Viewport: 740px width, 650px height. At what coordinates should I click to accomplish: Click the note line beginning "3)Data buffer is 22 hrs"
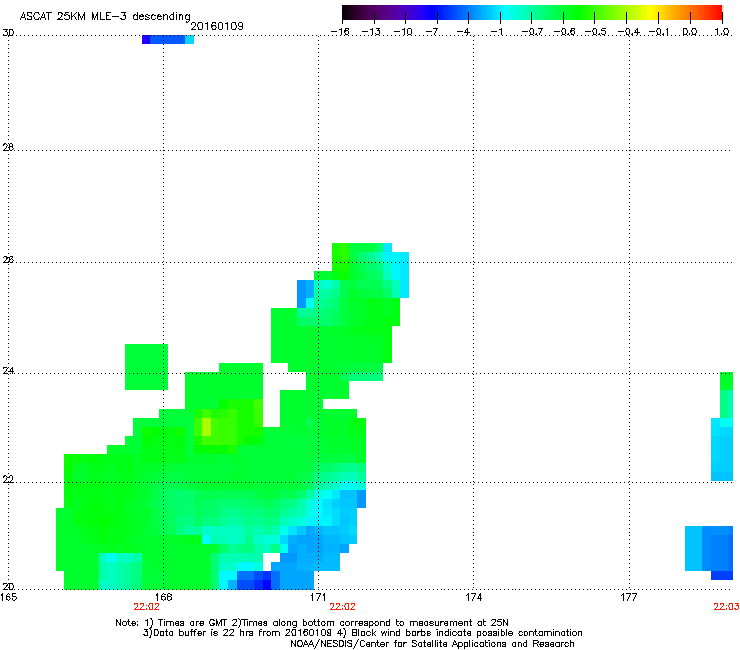coord(362,633)
